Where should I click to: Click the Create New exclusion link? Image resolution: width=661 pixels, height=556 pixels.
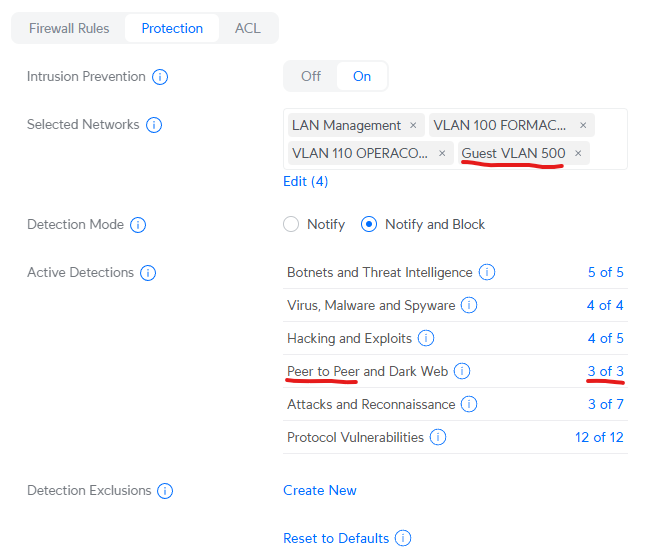click(319, 491)
